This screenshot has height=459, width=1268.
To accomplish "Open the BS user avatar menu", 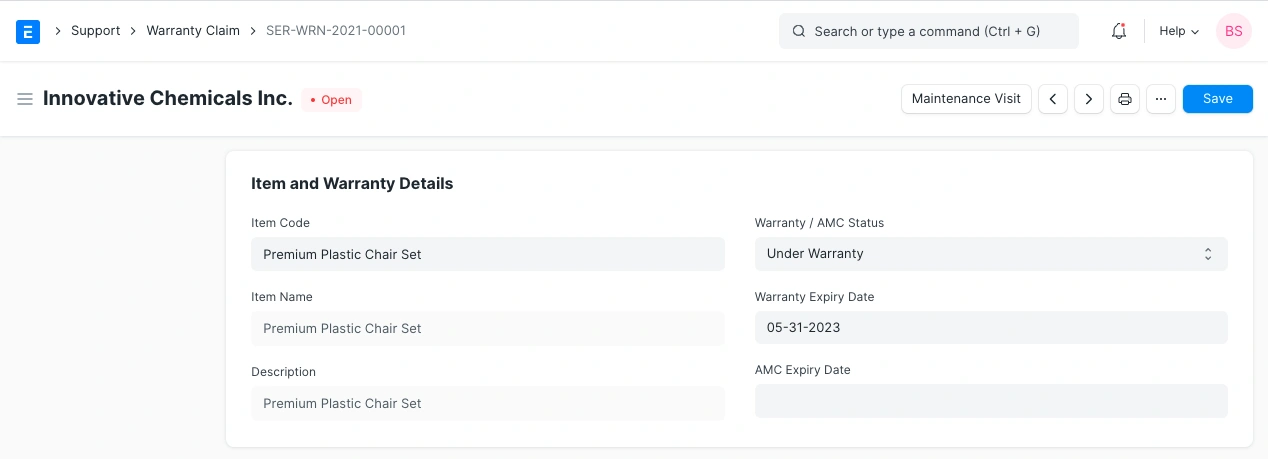I will point(1233,31).
